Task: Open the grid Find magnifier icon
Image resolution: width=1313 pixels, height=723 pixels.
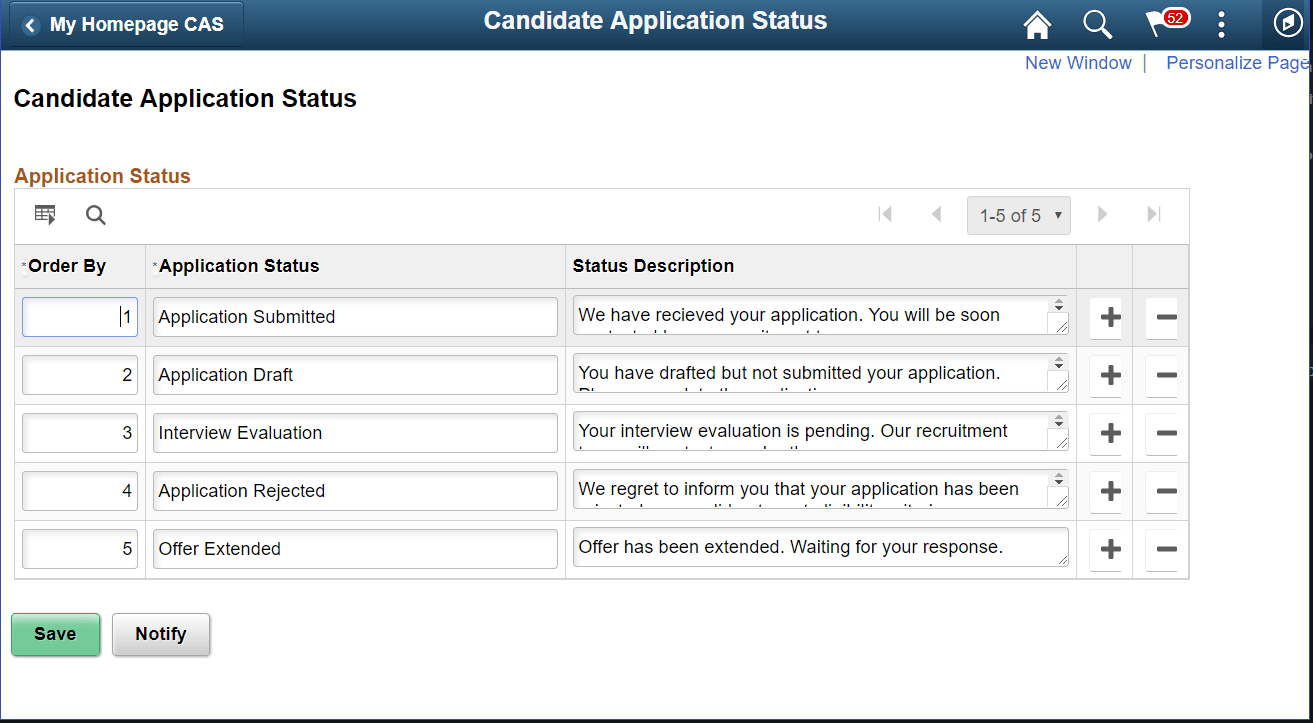Action: [x=95, y=215]
